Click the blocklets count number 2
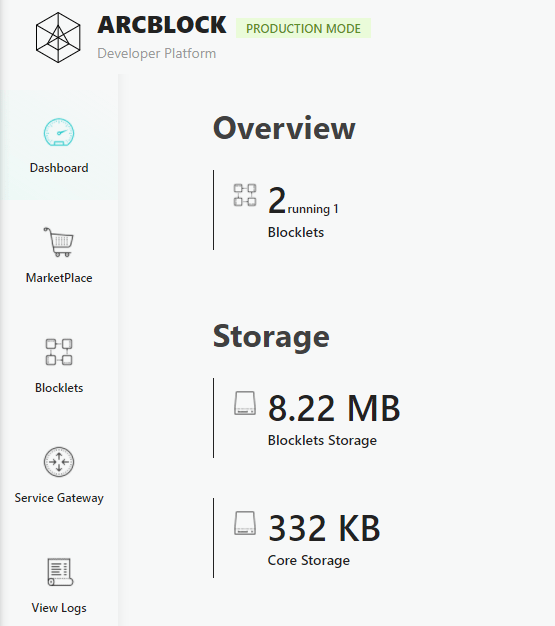The width and height of the screenshot is (555, 626). [x=277, y=200]
